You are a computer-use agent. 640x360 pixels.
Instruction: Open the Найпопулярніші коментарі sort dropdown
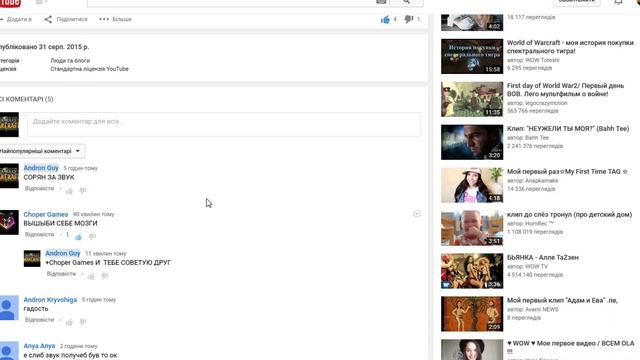click(42, 151)
